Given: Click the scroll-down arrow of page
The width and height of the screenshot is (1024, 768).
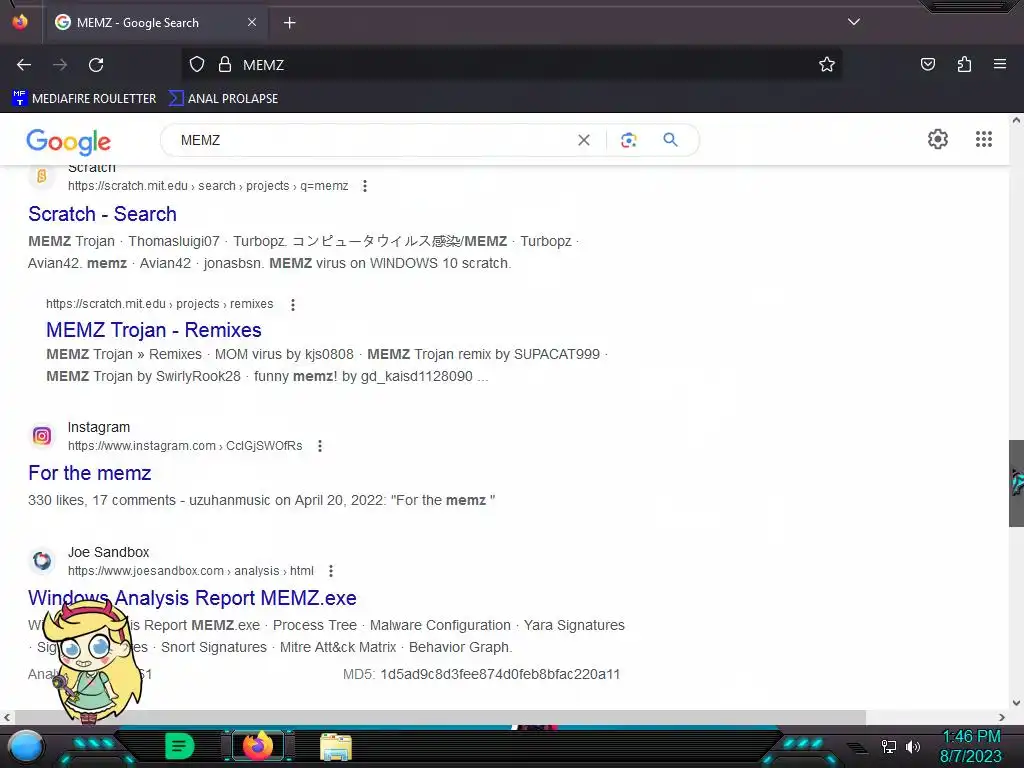Looking at the screenshot, I should click(x=1016, y=703).
